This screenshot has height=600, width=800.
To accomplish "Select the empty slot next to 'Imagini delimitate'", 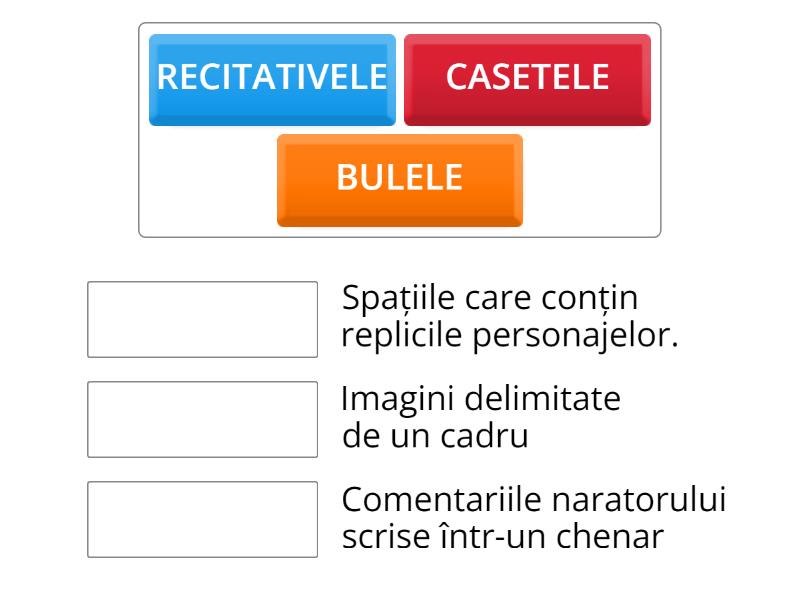I will click(x=203, y=419).
